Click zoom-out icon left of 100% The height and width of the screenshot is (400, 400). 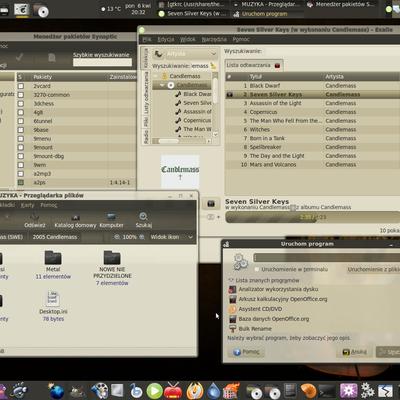(x=117, y=237)
